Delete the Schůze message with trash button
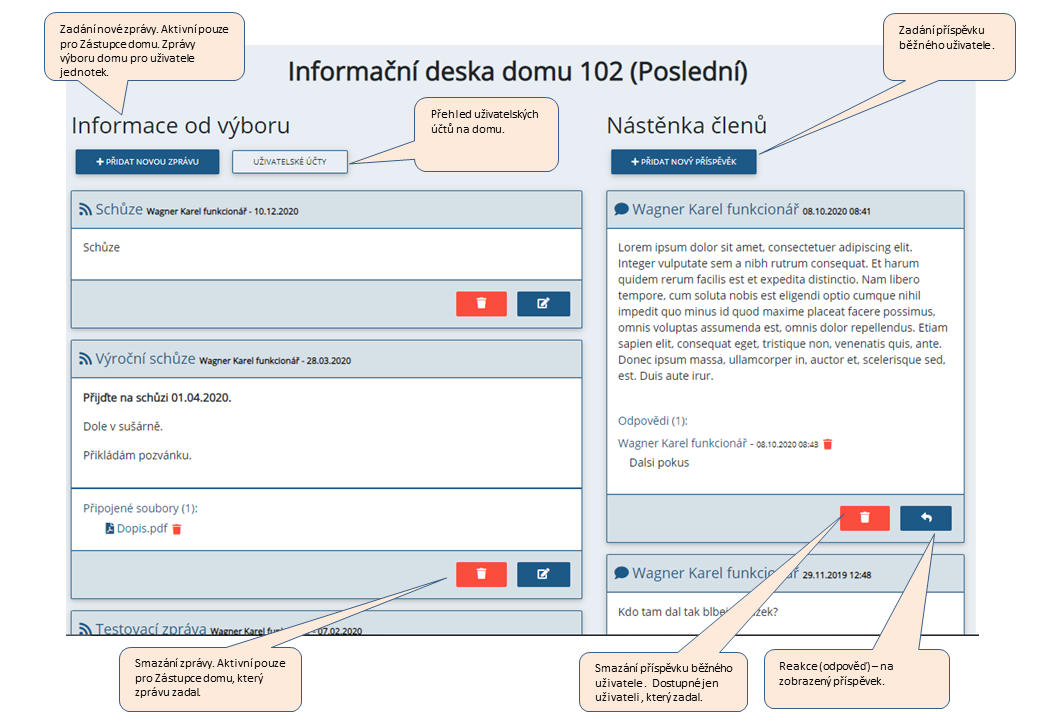 (x=481, y=304)
